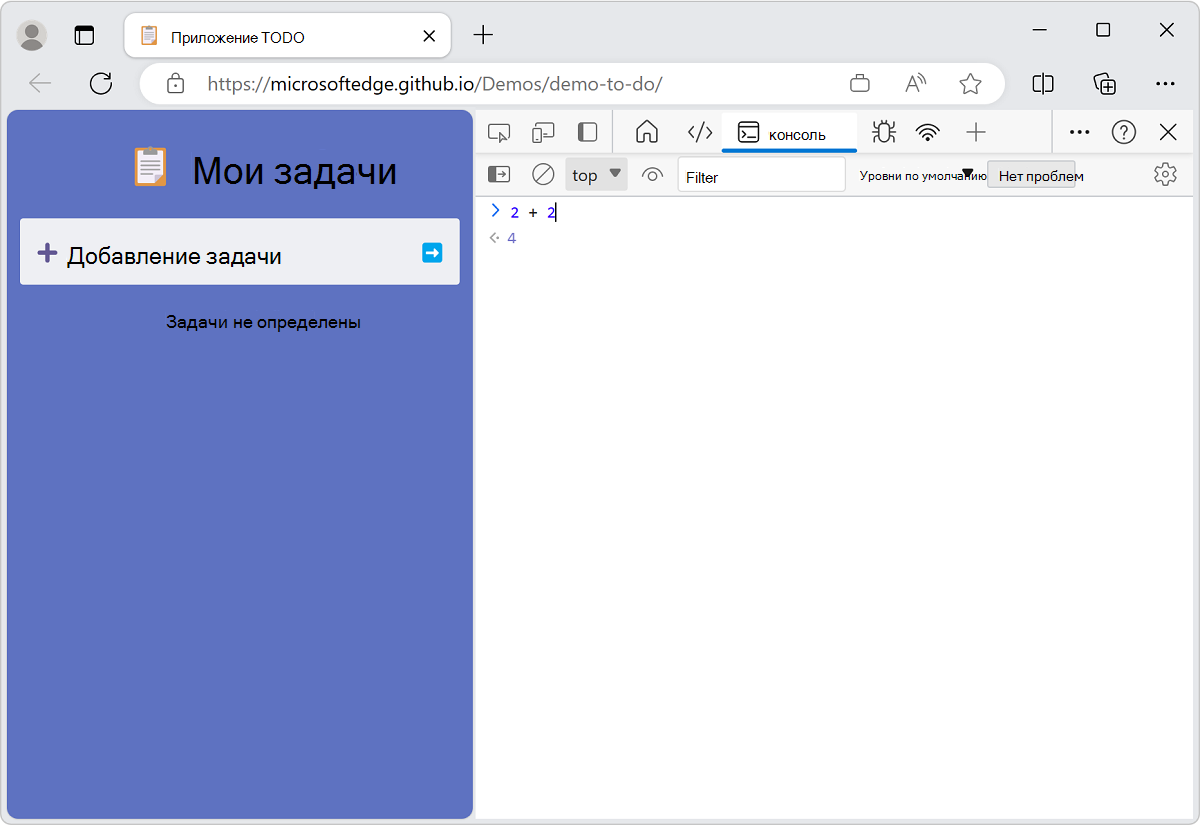The image size is (1200, 825).
Task: Submit task with blue arrow button
Action: [432, 253]
